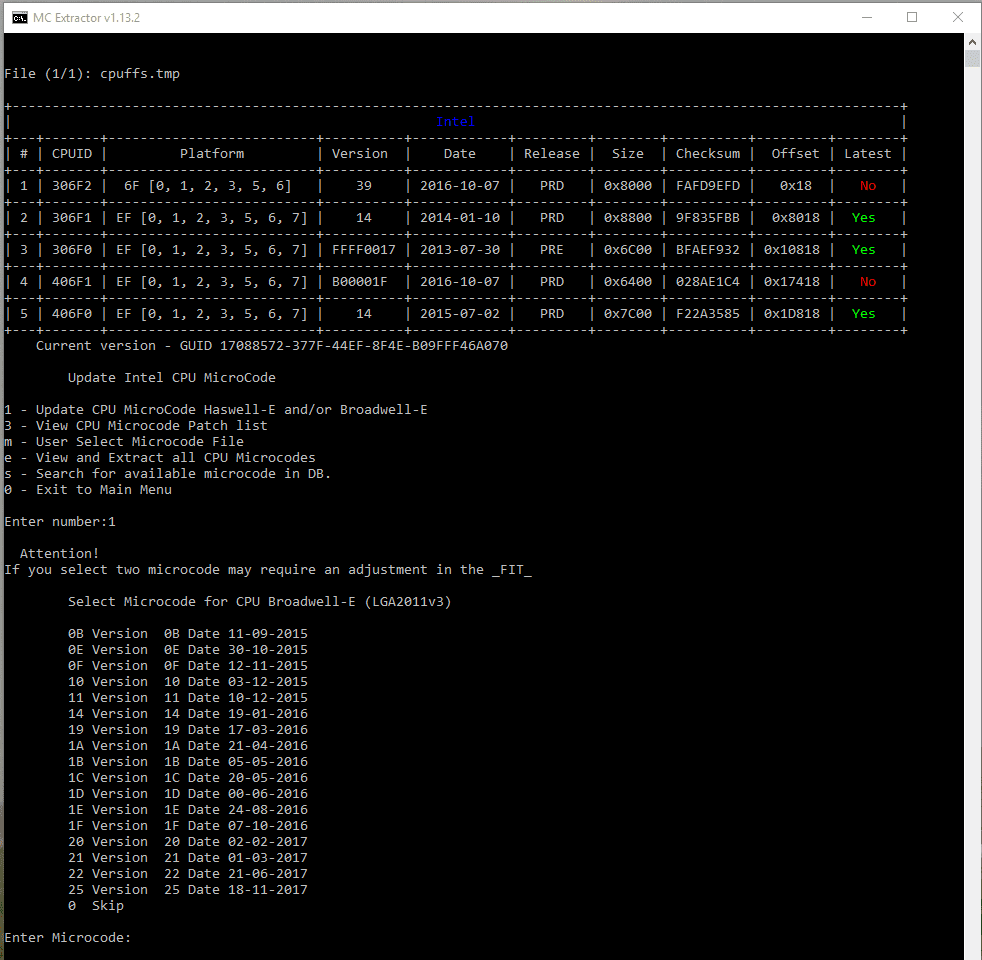Click the 'Platform' column header
The image size is (982, 960).
212,153
